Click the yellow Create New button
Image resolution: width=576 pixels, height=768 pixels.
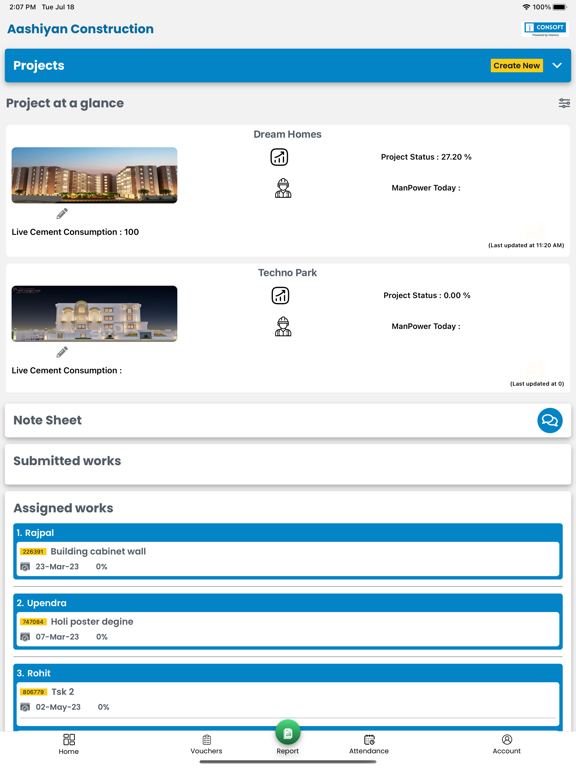(517, 66)
